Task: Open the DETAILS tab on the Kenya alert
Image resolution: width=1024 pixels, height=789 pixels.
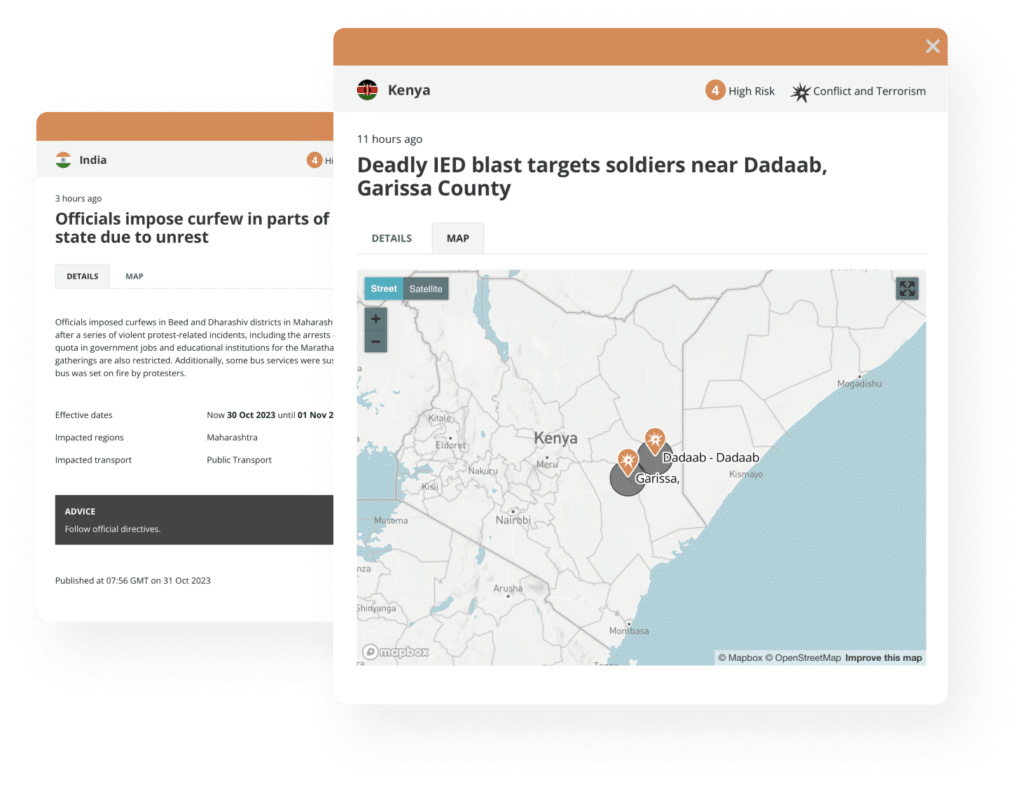Action: [x=391, y=238]
